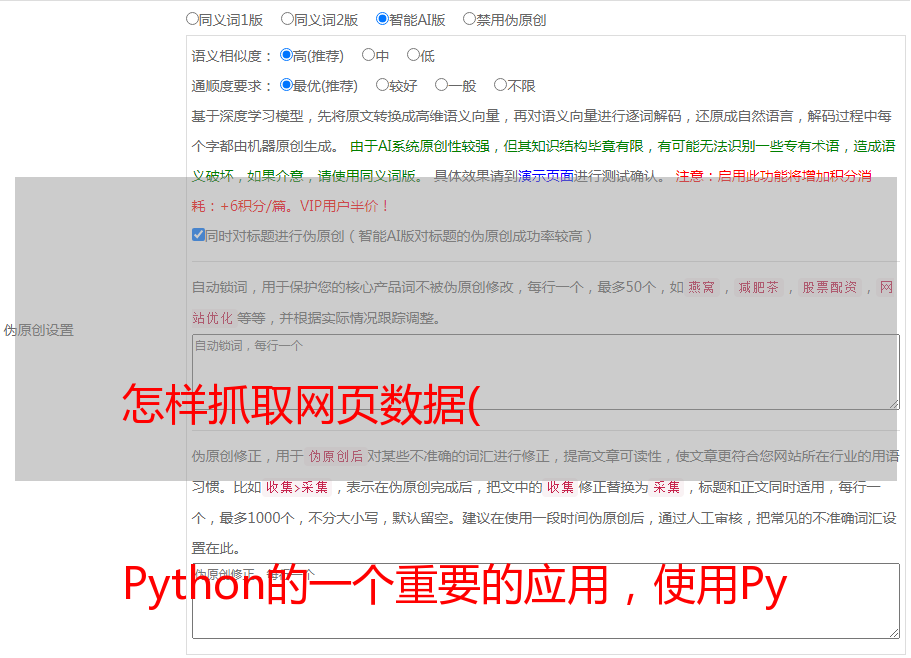The width and height of the screenshot is (911, 658).
Task: Set 通顺度要求 to 不限
Action: (x=500, y=85)
